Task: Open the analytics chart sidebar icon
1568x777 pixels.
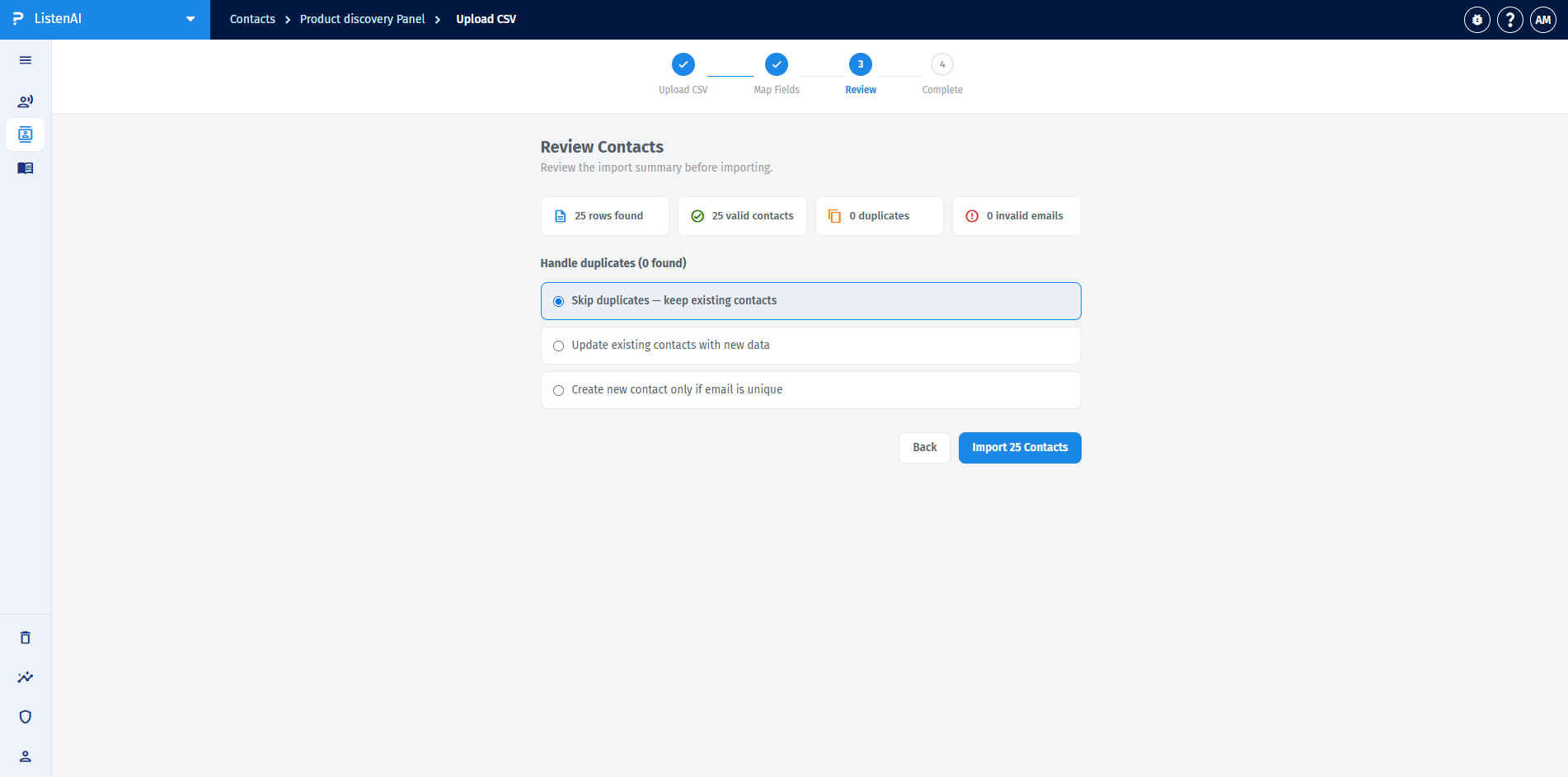Action: click(26, 677)
